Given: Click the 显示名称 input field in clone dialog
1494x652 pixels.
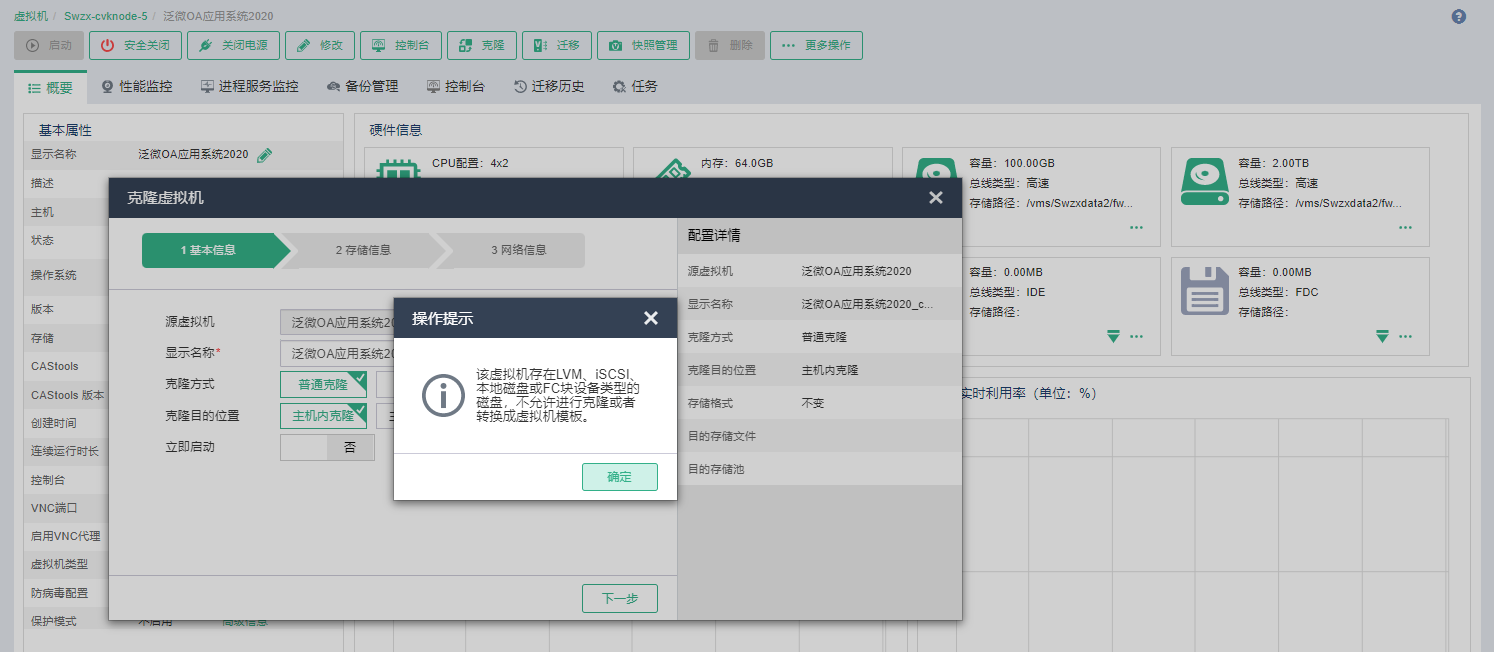Looking at the screenshot, I should [337, 353].
